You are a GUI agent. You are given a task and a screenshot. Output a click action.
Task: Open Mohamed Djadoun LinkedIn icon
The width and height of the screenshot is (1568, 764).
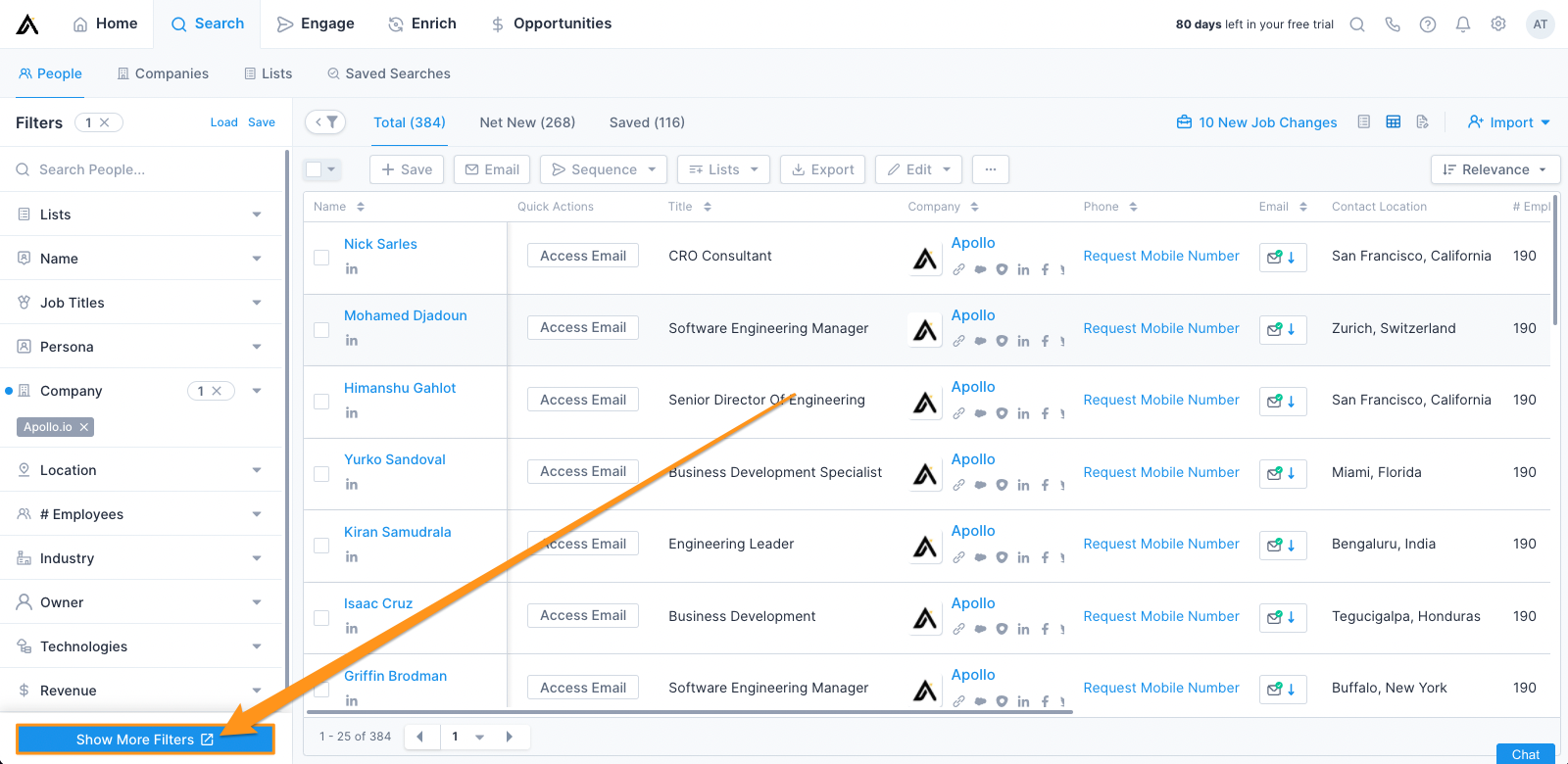click(x=352, y=341)
